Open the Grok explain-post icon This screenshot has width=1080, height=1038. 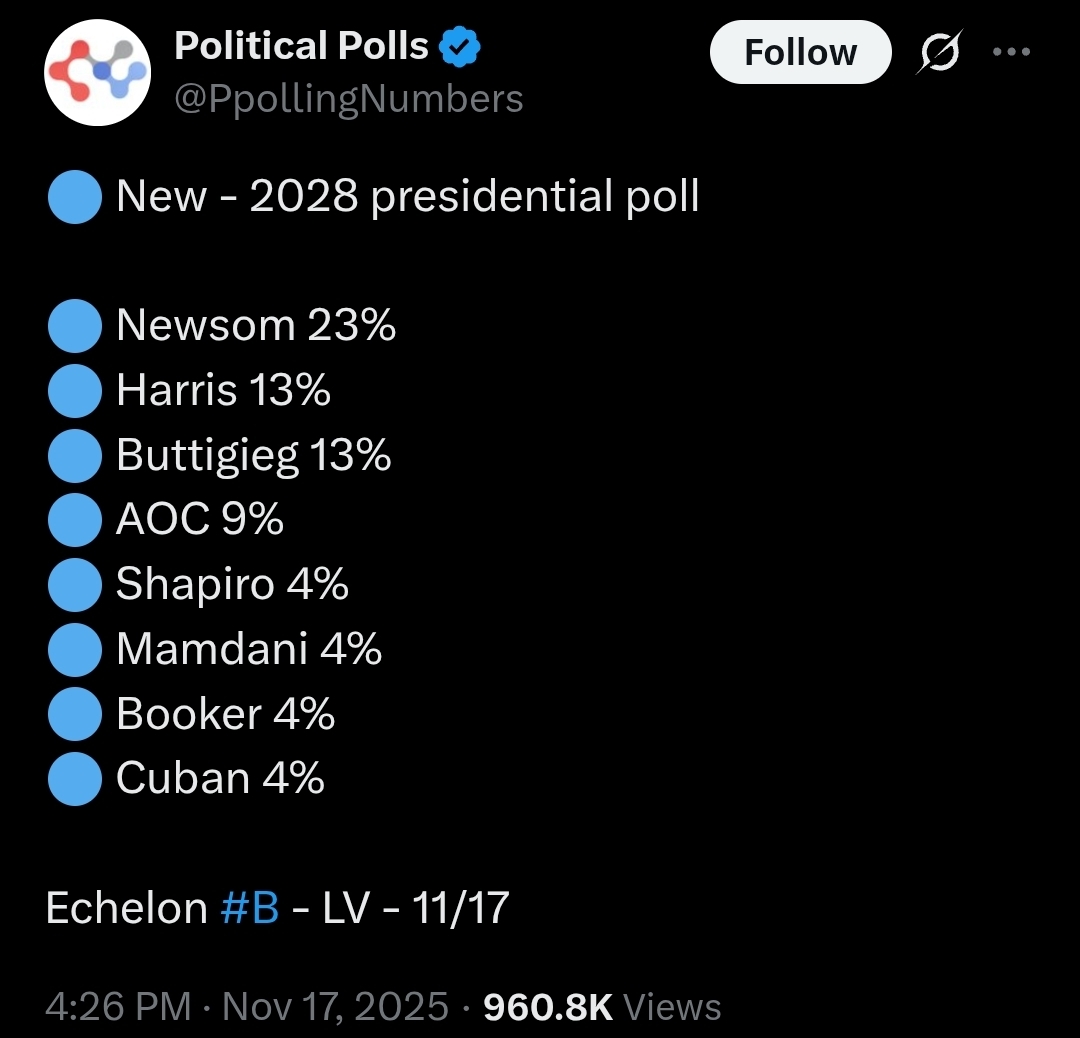tap(942, 52)
